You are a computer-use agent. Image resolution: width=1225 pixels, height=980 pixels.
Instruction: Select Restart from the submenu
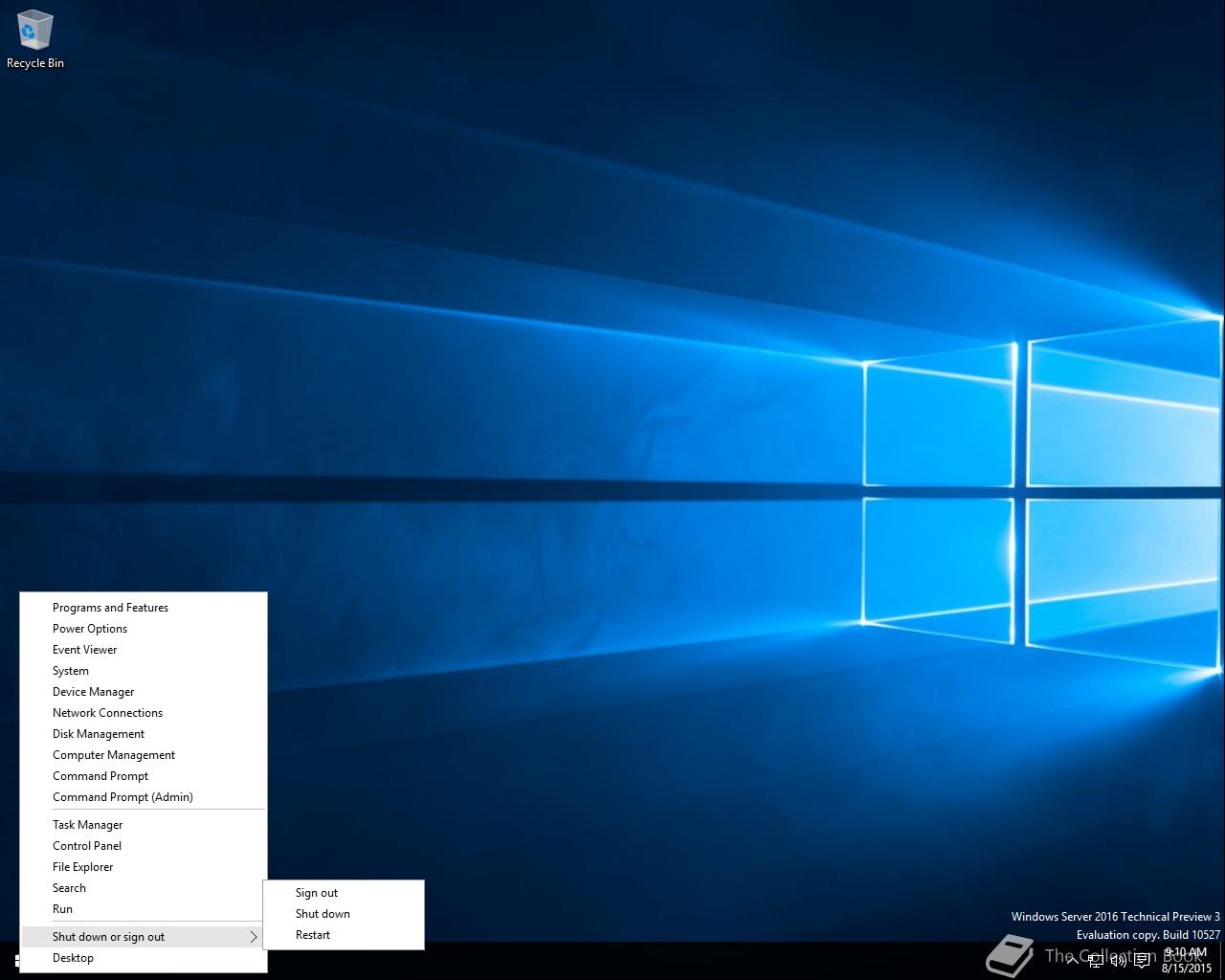[x=344, y=935]
